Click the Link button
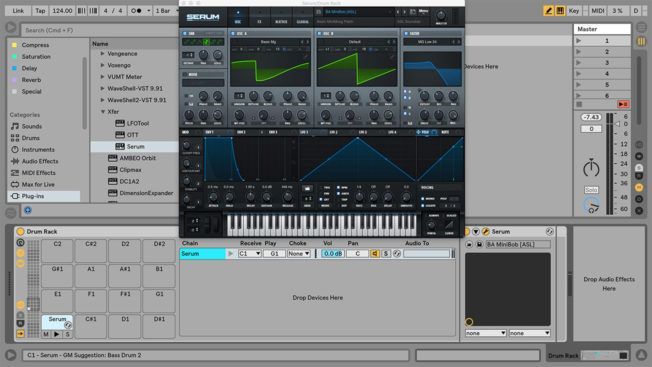This screenshot has width=652, height=367. pyautogui.click(x=18, y=11)
